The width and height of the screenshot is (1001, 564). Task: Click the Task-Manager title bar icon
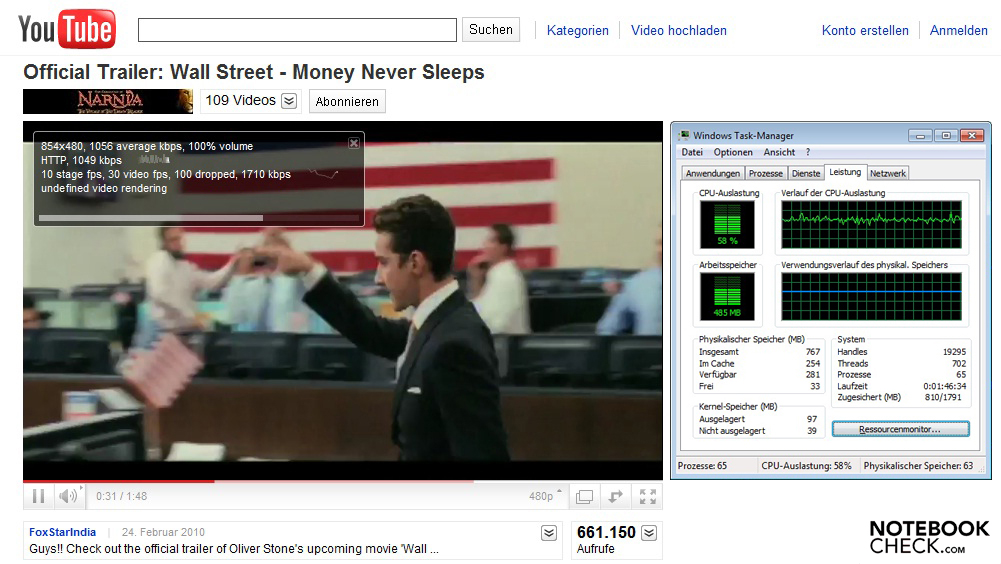(684, 135)
